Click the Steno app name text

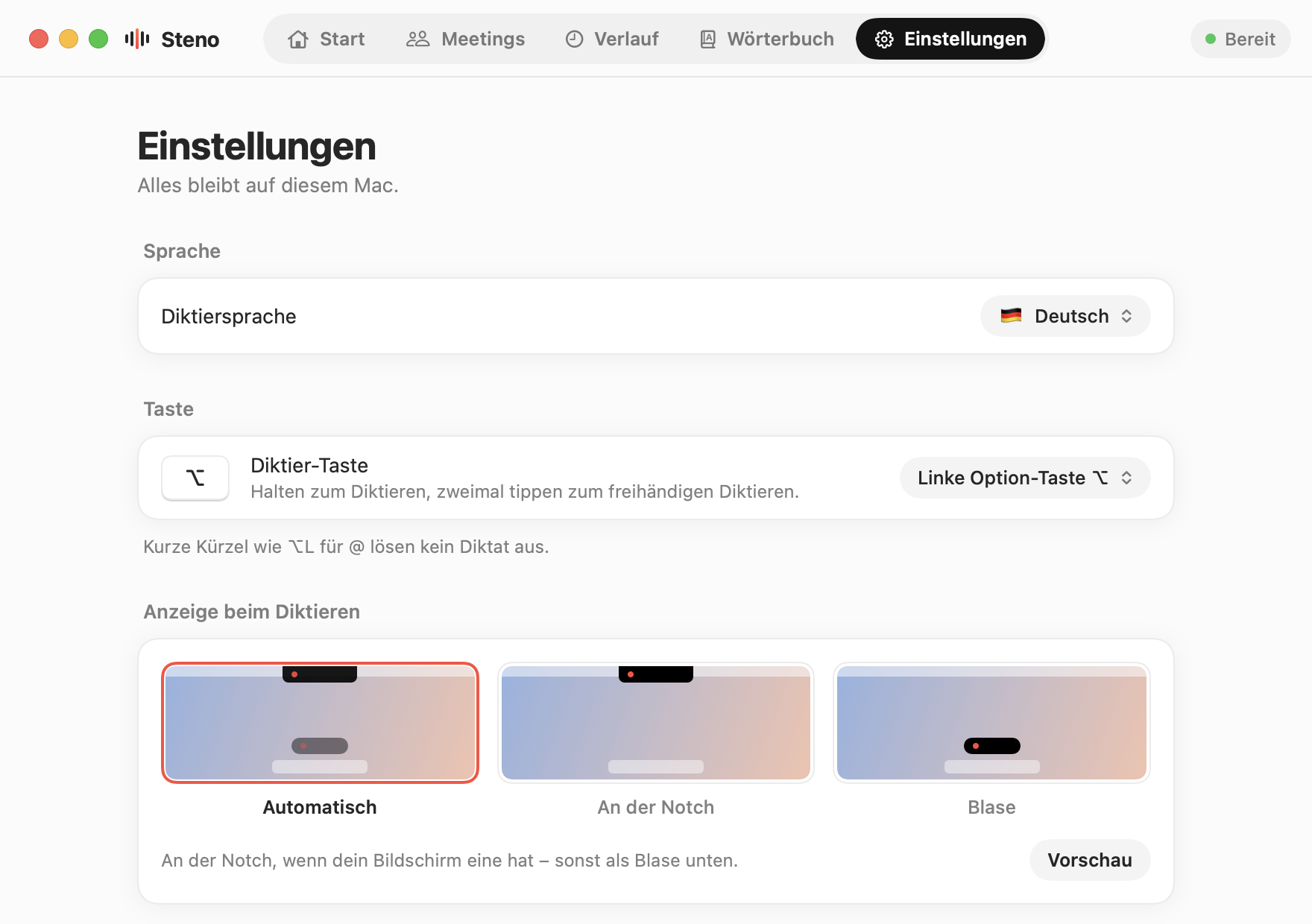190,39
